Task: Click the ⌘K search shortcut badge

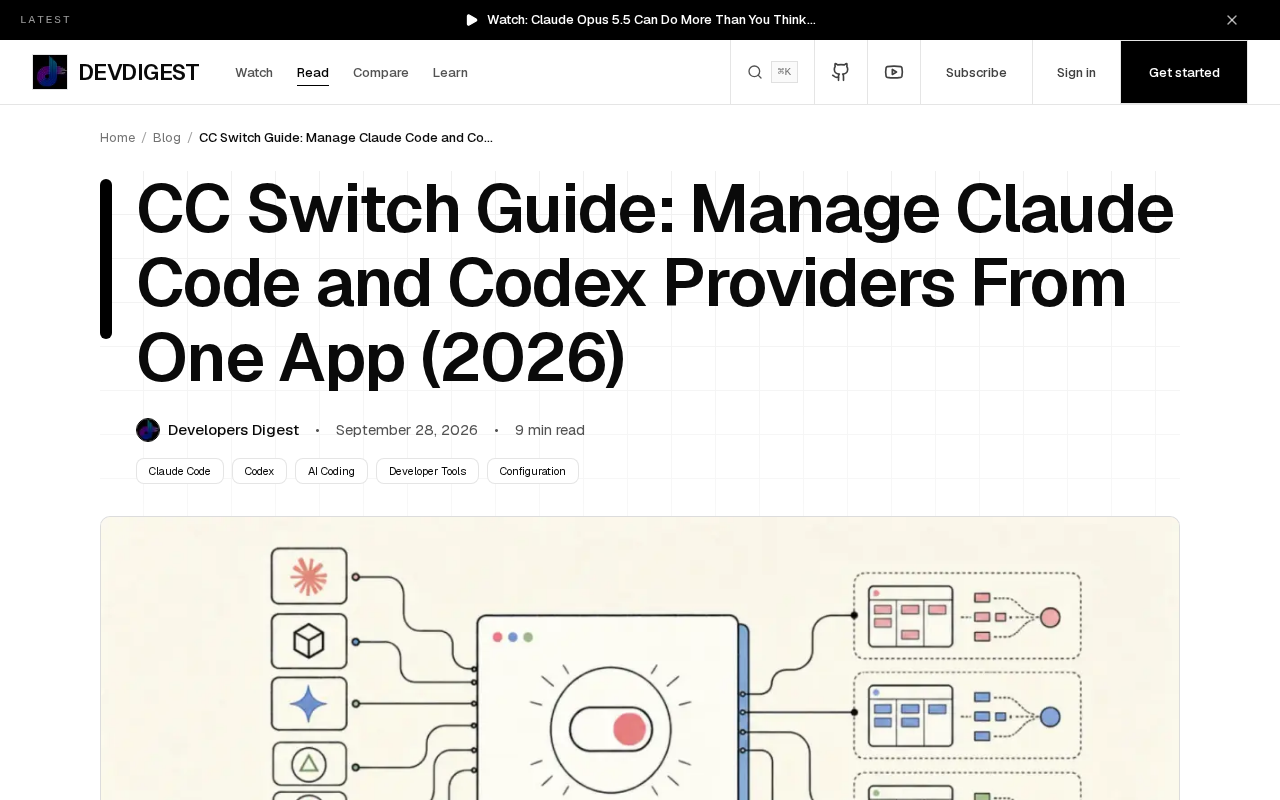Action: 784,72
